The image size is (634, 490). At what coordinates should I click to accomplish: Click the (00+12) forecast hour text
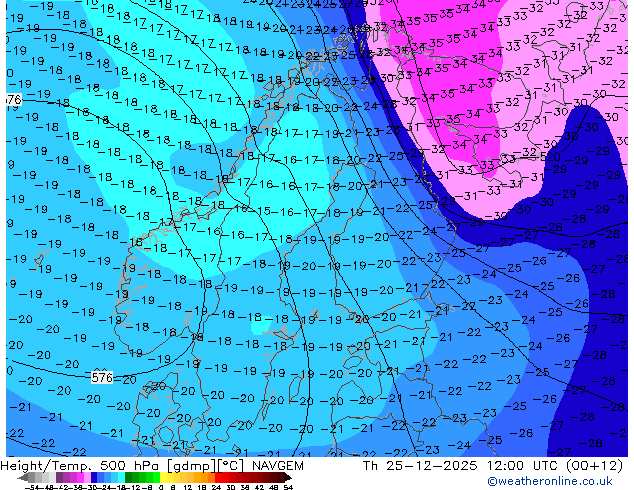click(x=594, y=466)
